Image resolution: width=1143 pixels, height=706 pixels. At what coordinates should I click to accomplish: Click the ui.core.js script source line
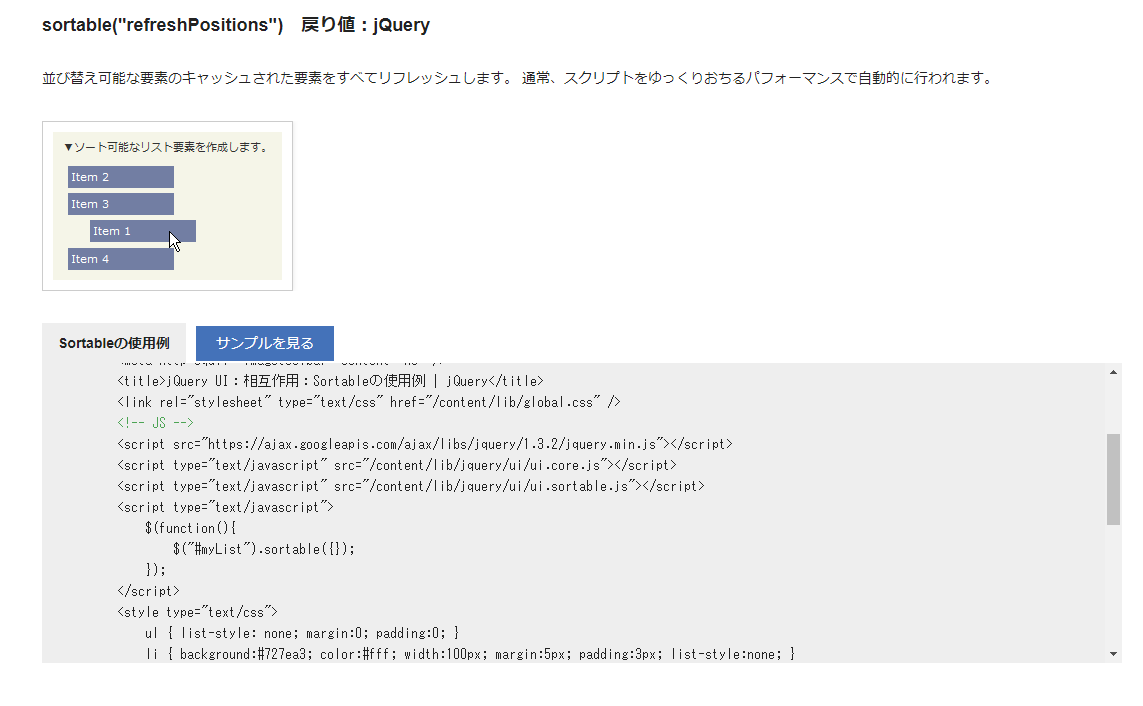(x=397, y=465)
